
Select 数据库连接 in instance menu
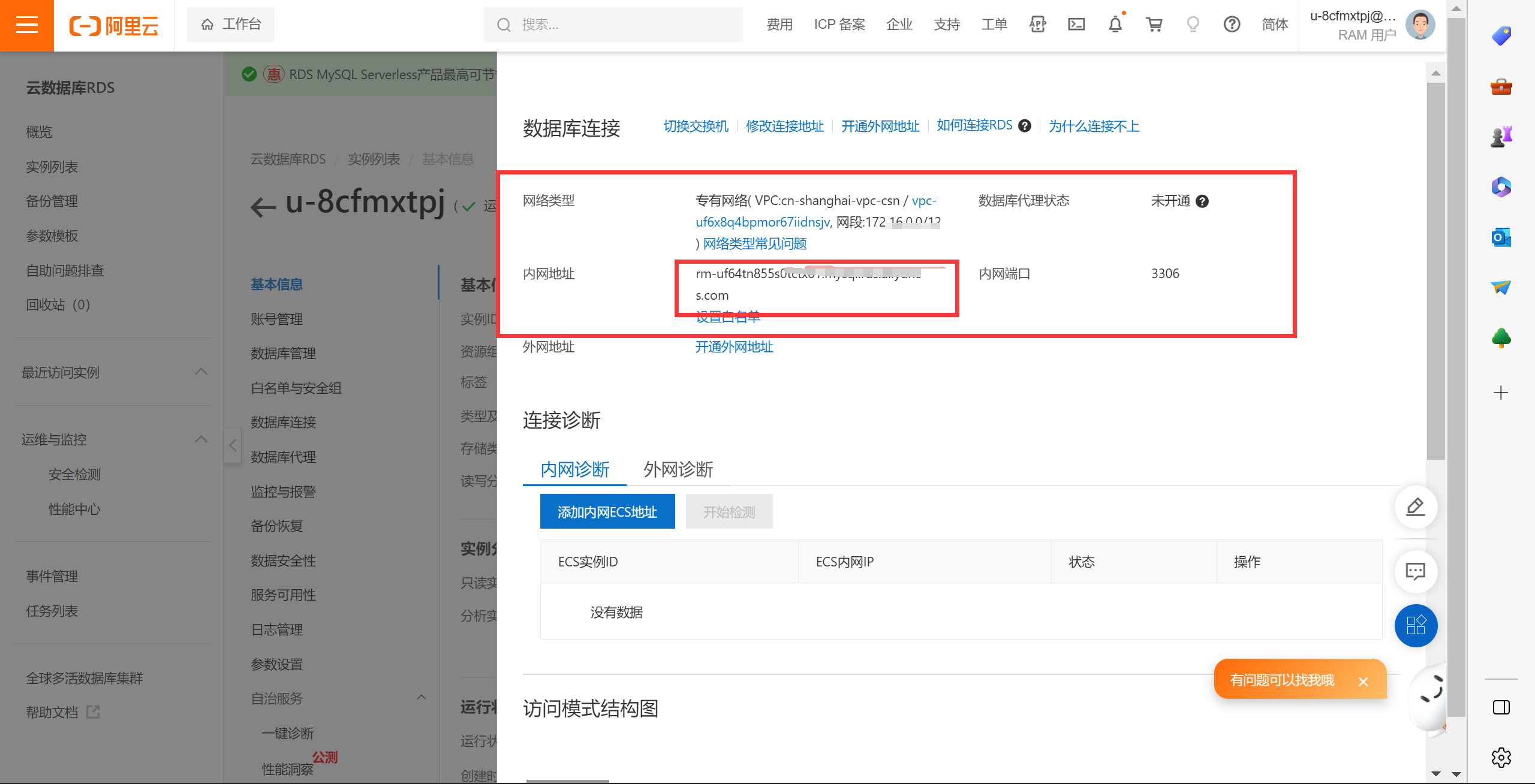pyautogui.click(x=283, y=422)
